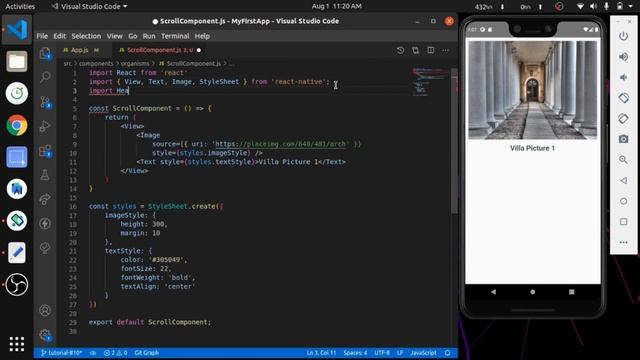Open the Files app in the dock

[x=17, y=62]
